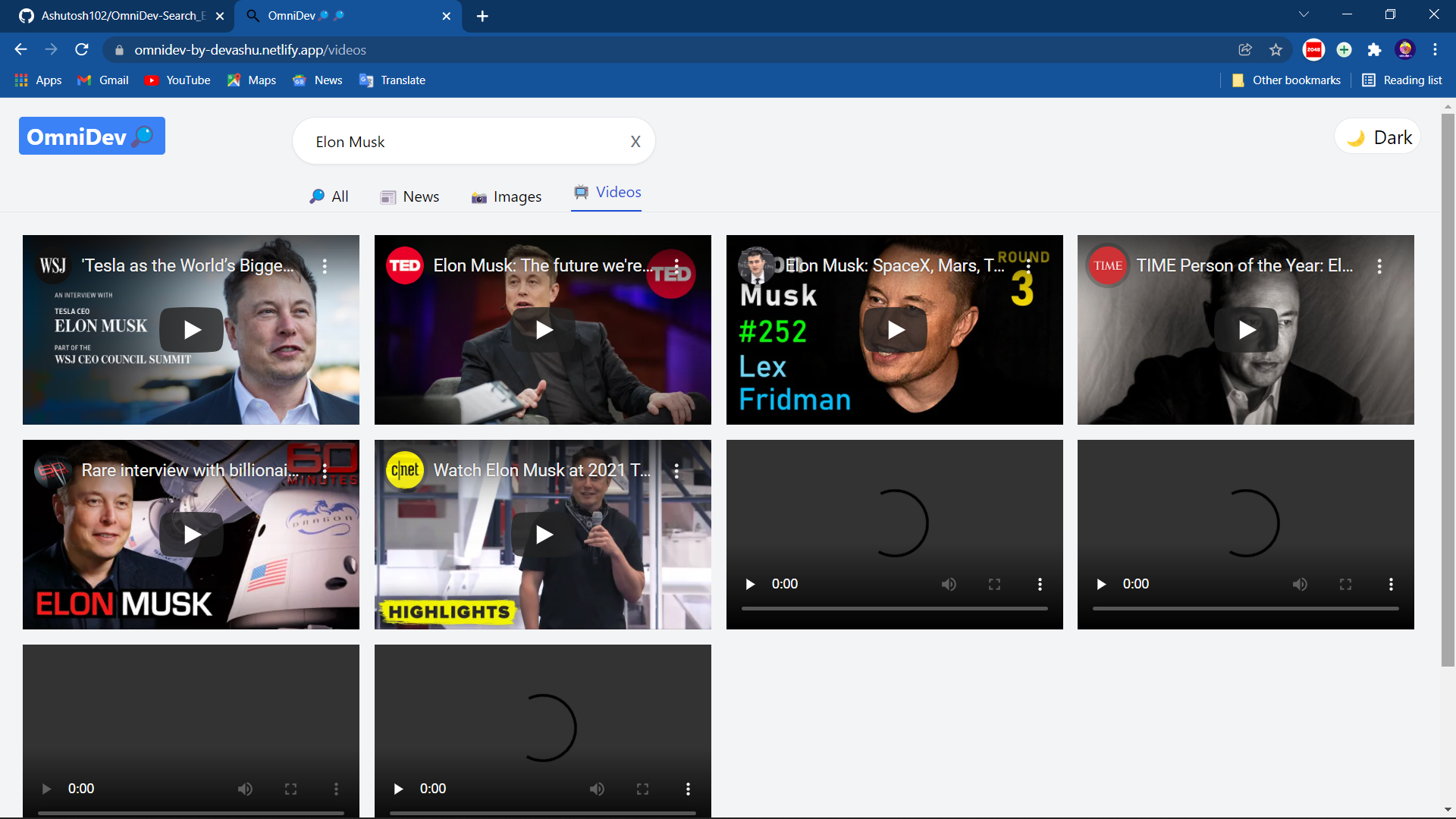Open the YouTube bookmark link
1456x819 pixels.
coord(177,80)
